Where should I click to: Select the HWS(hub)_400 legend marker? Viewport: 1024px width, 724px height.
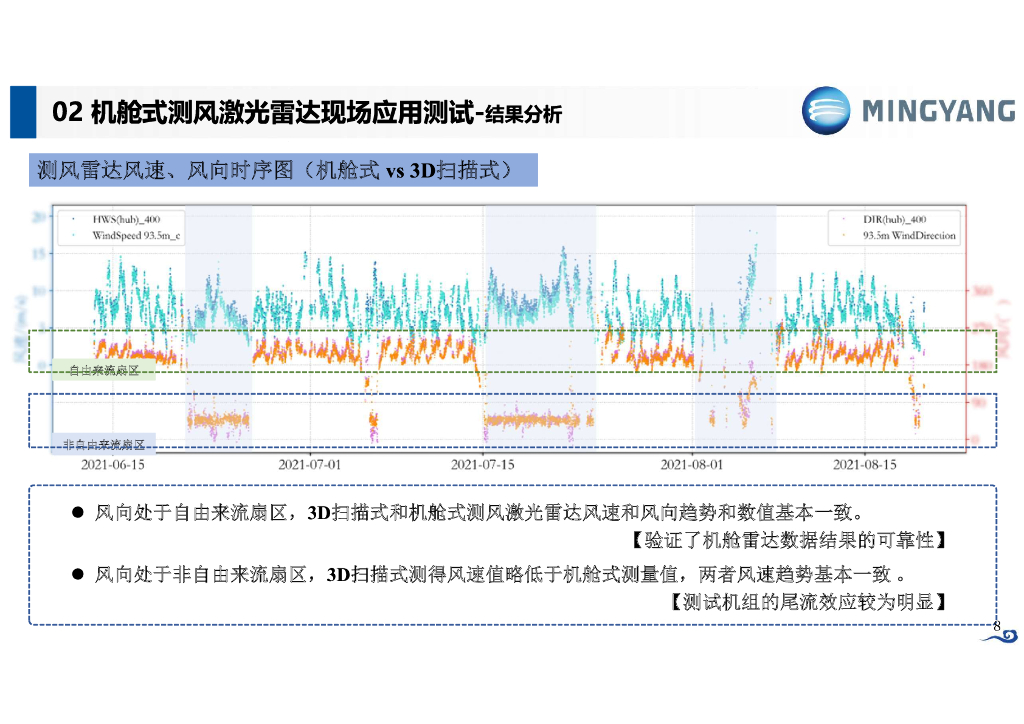[73, 217]
